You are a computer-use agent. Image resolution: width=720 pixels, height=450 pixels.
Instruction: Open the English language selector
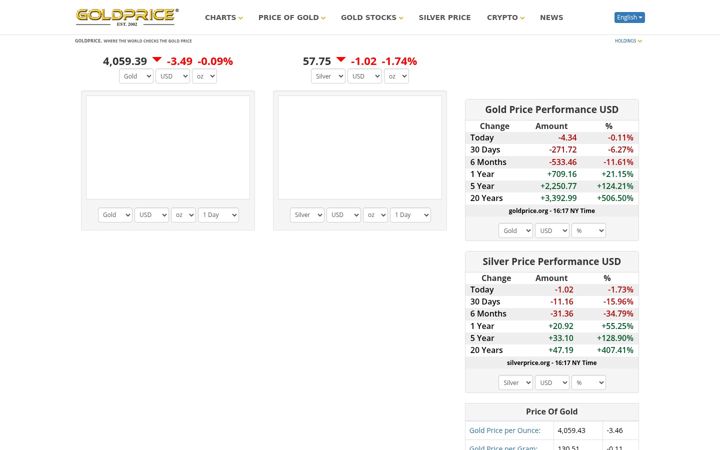[x=630, y=17]
